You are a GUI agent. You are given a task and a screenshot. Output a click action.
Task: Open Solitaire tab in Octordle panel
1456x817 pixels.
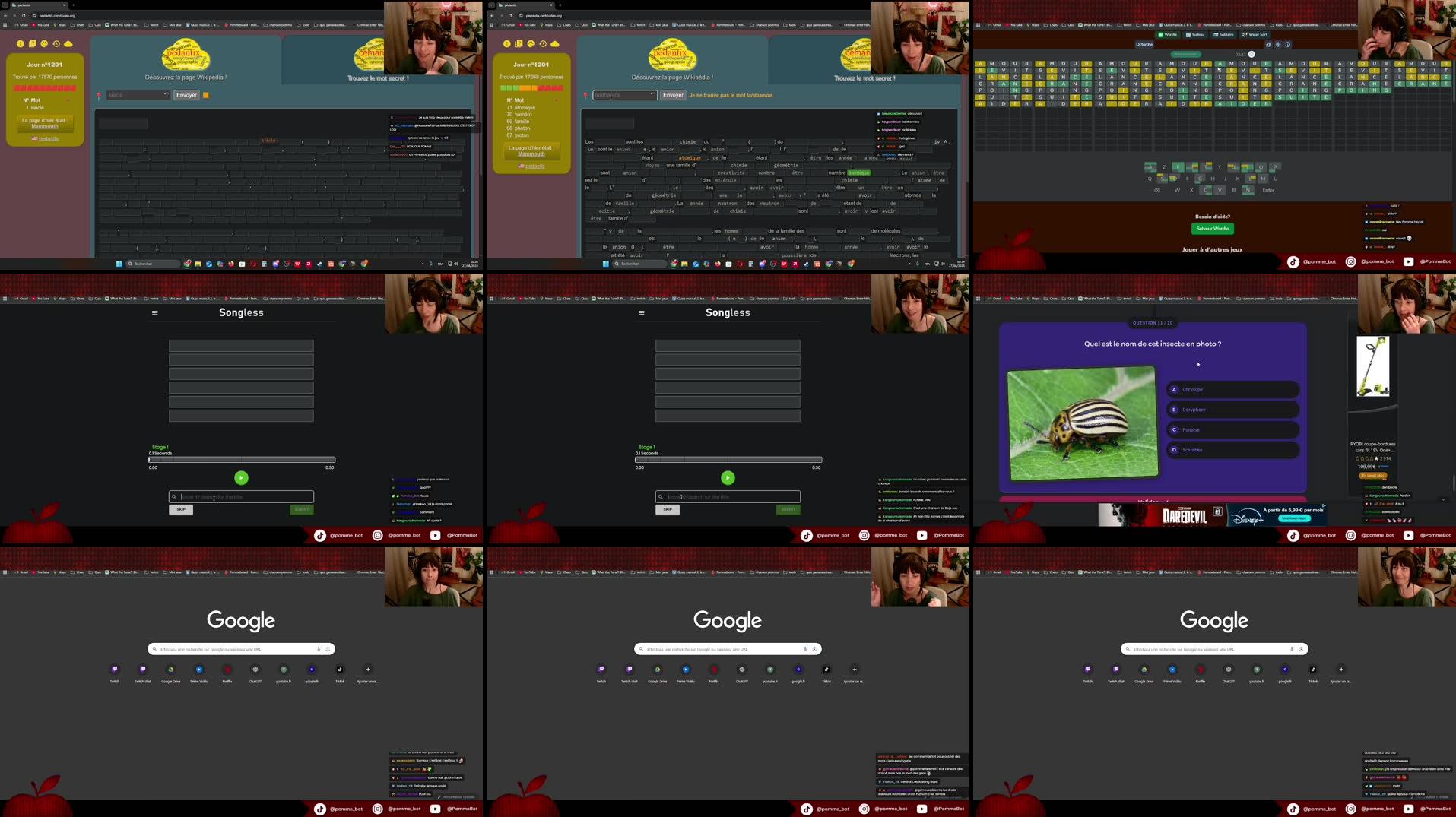1224,34
